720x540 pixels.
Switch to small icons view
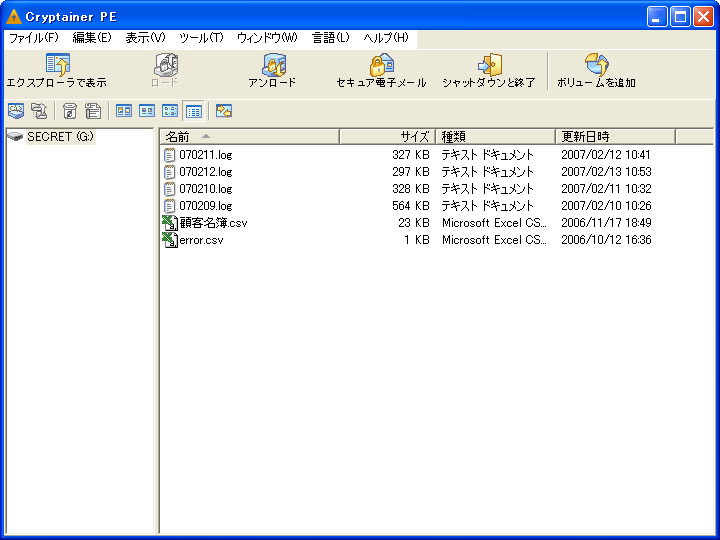147,111
